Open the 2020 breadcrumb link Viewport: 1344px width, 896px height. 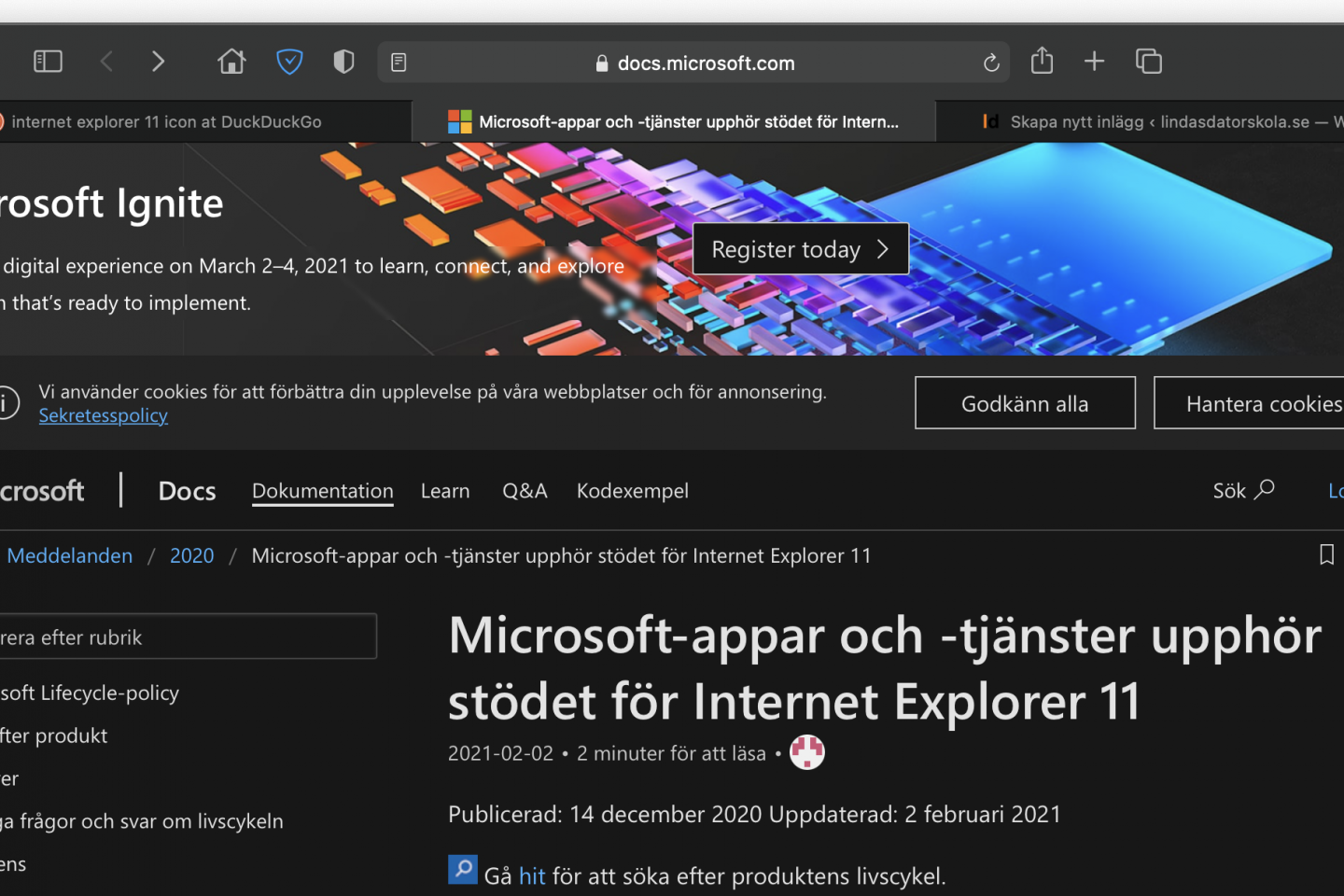pos(191,555)
